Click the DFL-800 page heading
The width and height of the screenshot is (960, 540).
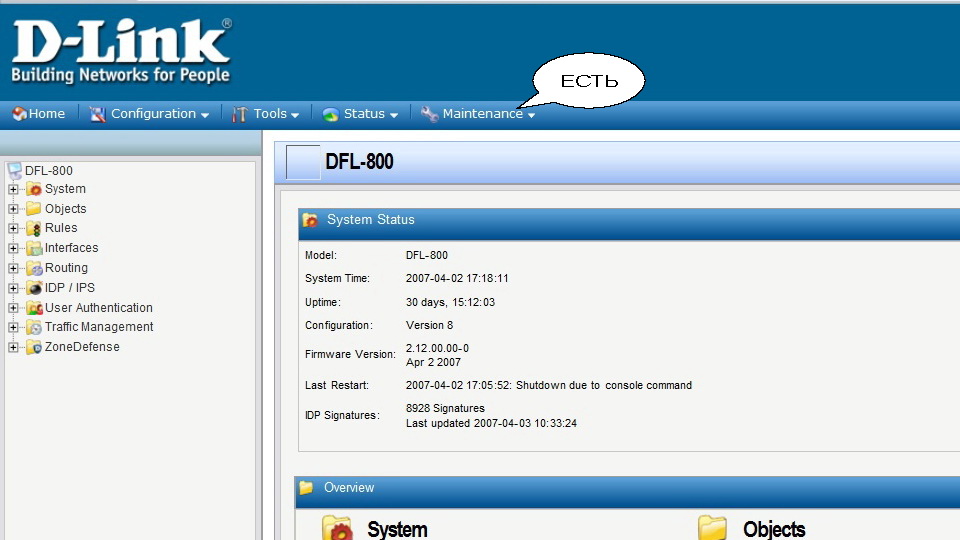coord(359,162)
